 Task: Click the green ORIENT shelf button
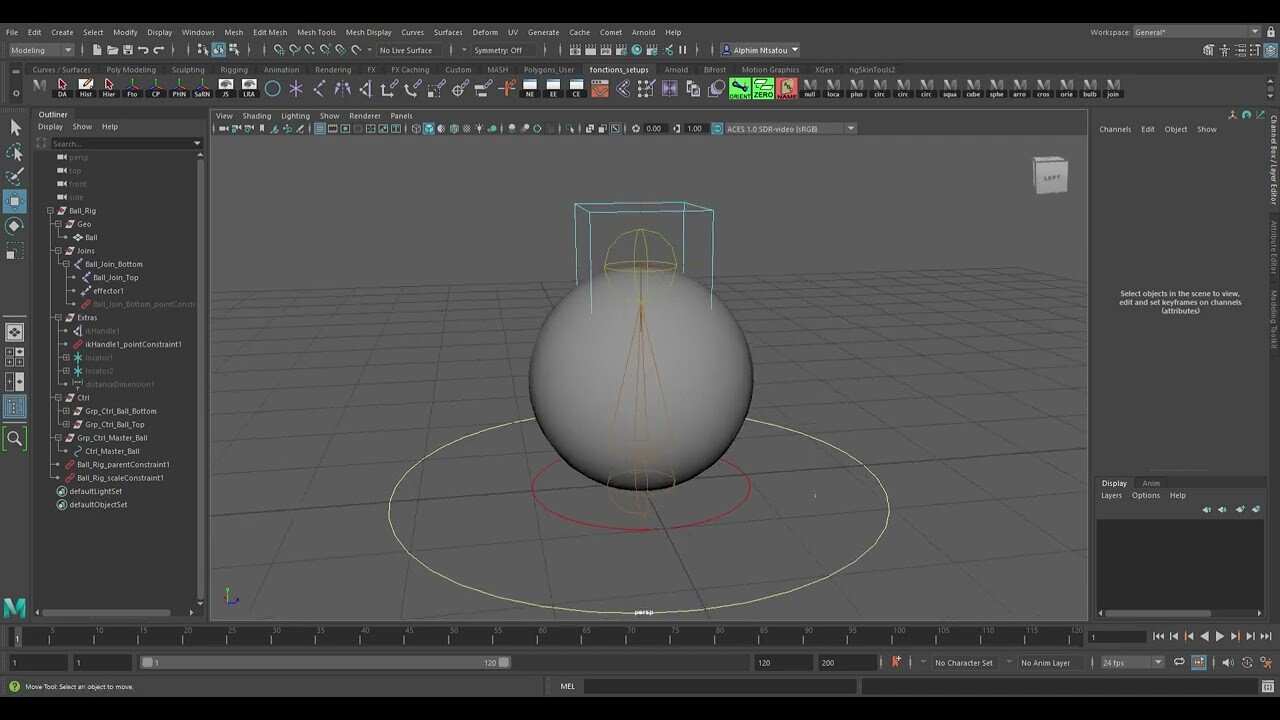pyautogui.click(x=740, y=89)
